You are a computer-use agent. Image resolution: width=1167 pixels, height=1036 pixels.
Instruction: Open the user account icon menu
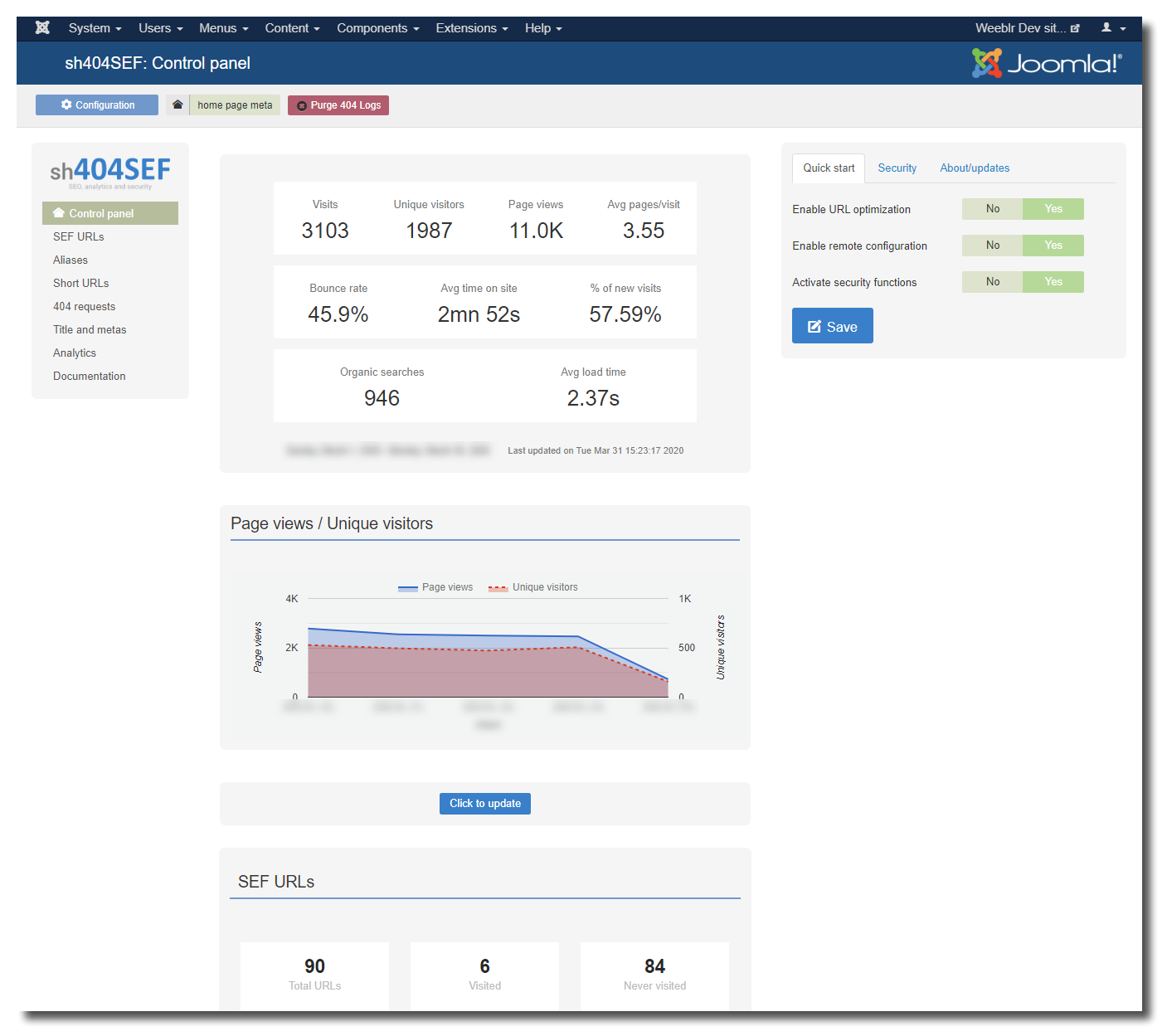(x=1113, y=27)
